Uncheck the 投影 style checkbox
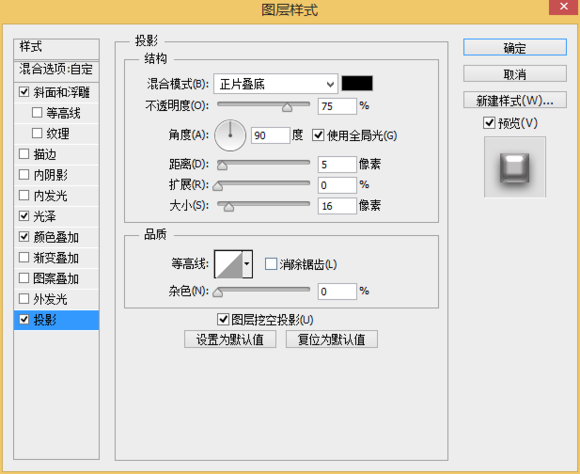 coord(24,319)
